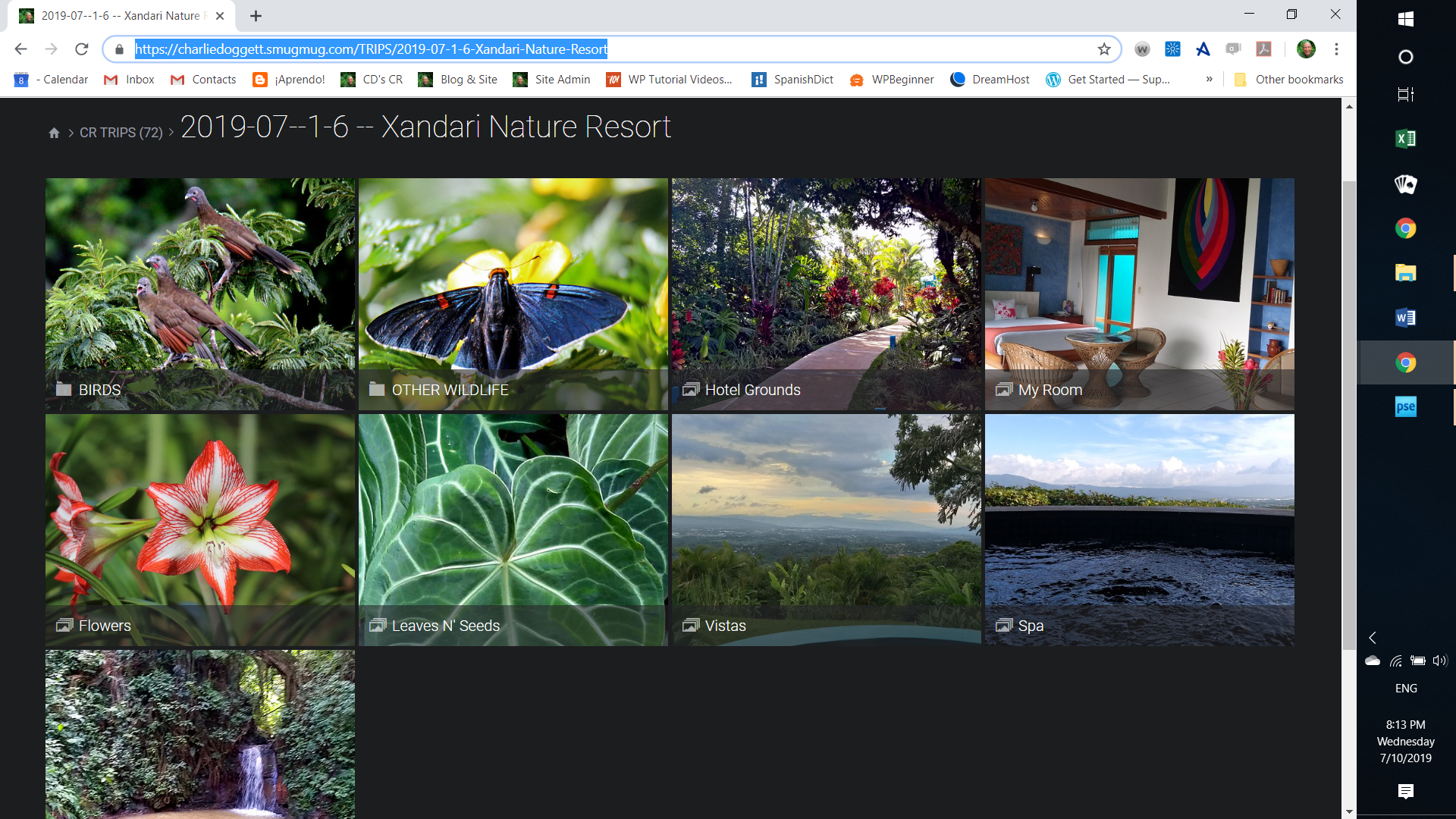This screenshot has width=1456, height=819.
Task: Open the Hotel Grounds gallery
Action: (x=827, y=294)
